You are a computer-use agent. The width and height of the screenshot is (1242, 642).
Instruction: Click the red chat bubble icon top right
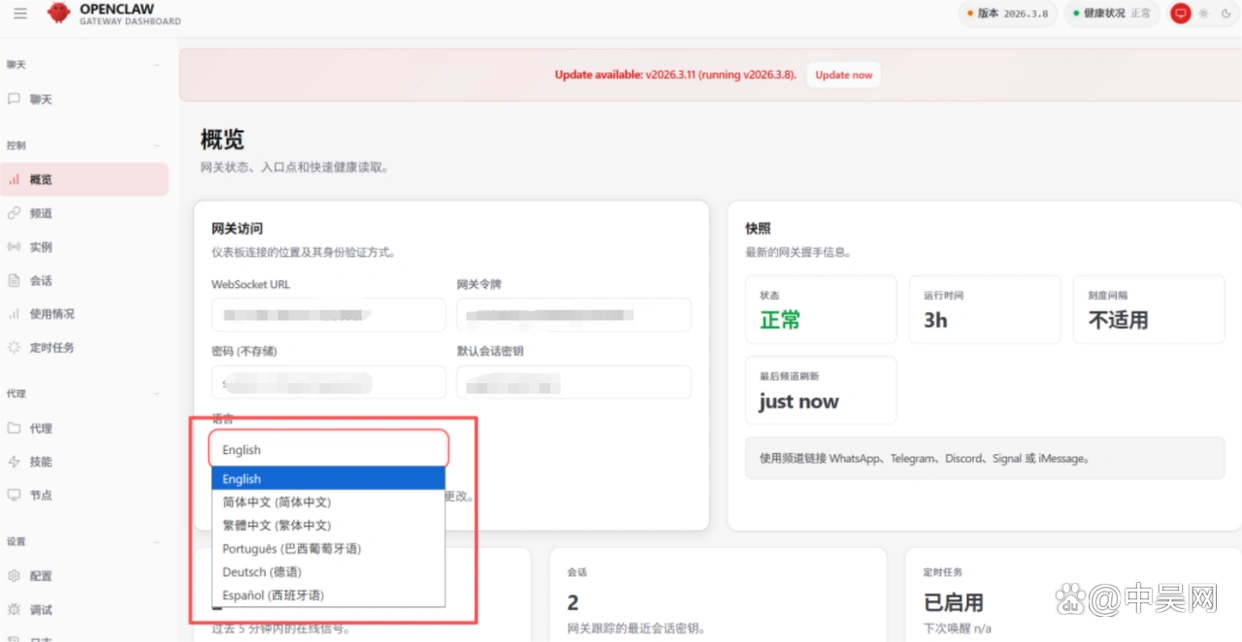click(1180, 13)
